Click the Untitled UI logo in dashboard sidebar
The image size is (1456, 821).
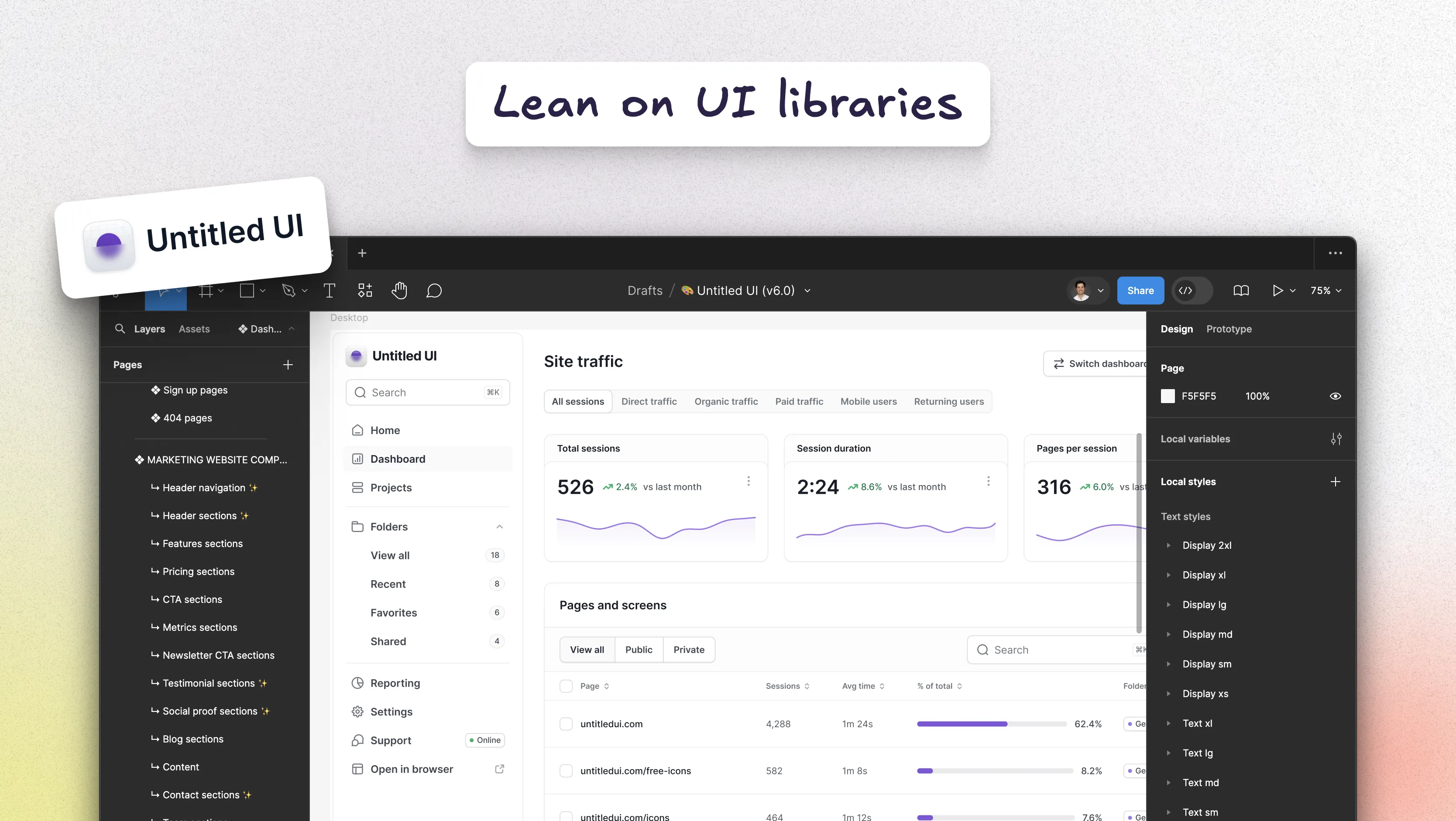point(356,356)
